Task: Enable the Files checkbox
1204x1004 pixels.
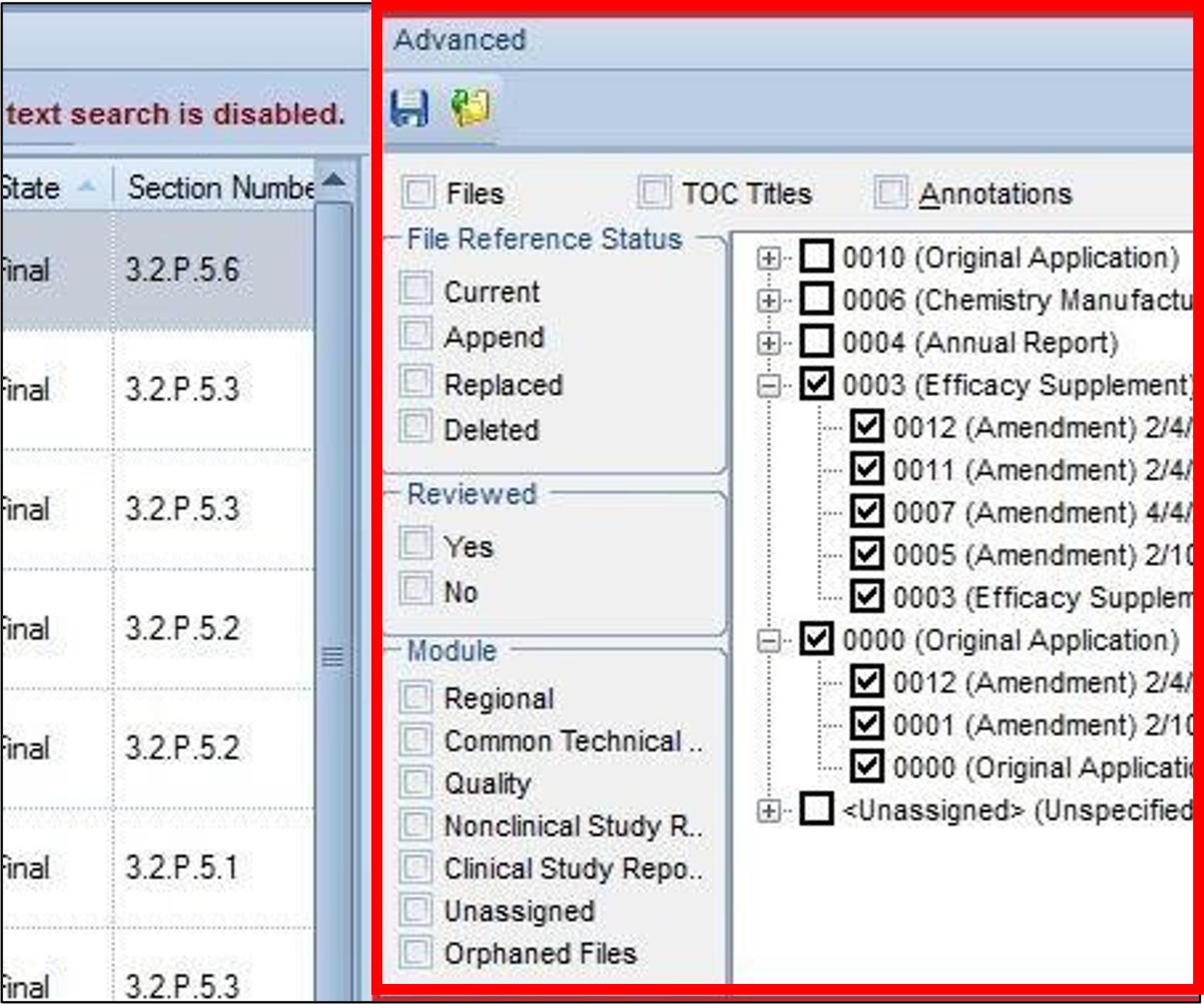Action: pos(418,192)
